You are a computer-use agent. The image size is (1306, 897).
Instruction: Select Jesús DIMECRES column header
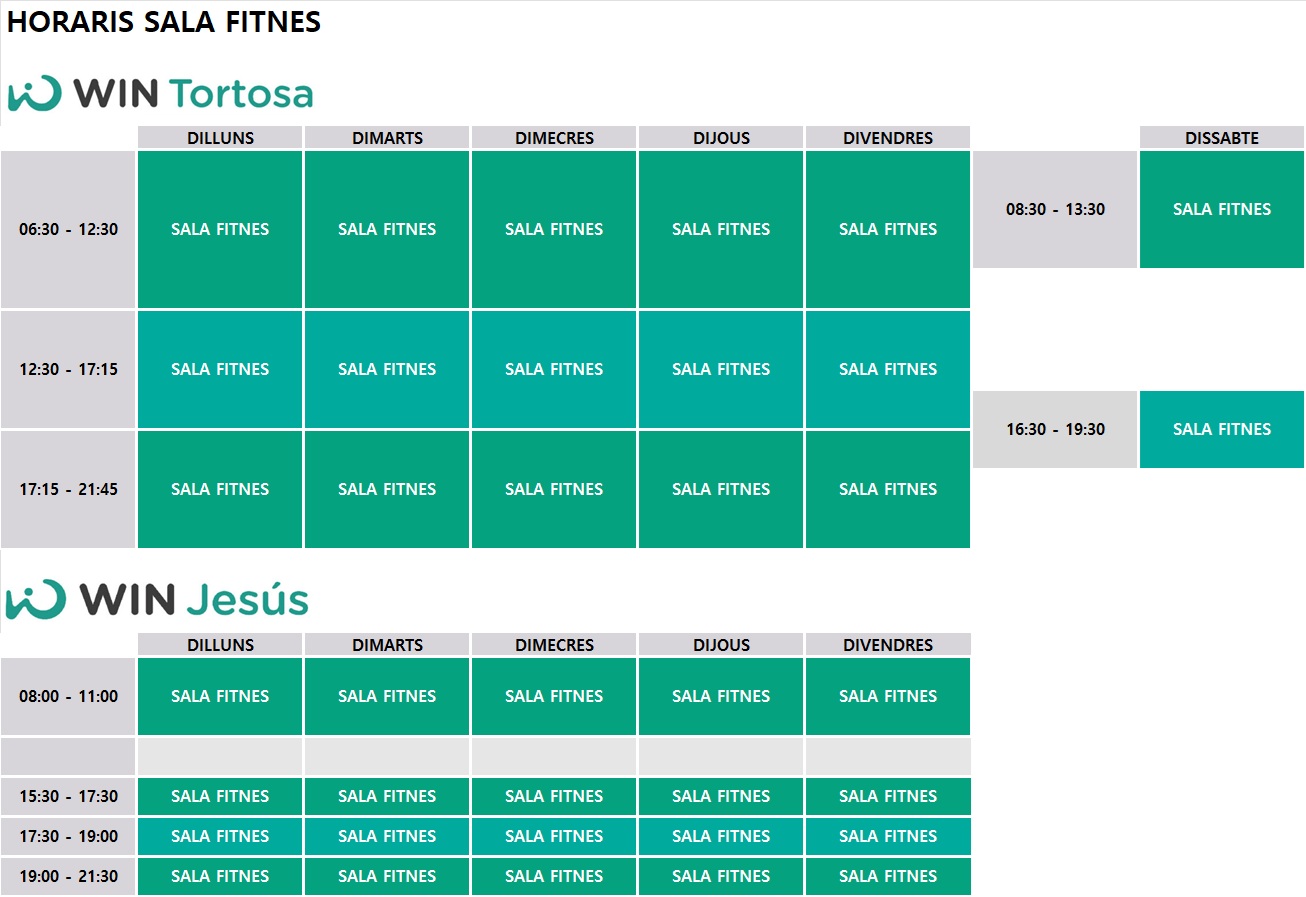[554, 645]
